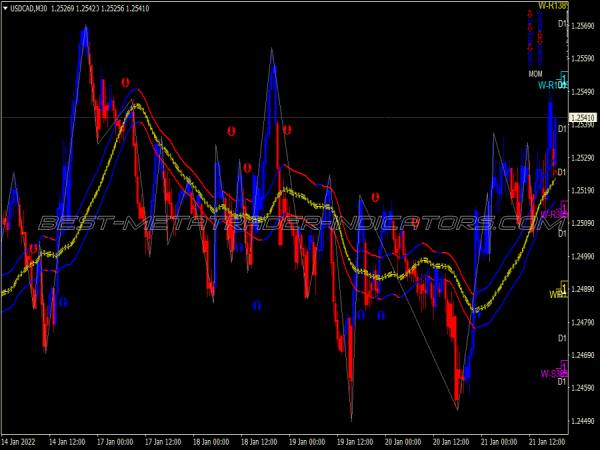The height and width of the screenshot is (450, 600).
Task: Click the 17 Jan 12:00 time label
Action: (163, 442)
